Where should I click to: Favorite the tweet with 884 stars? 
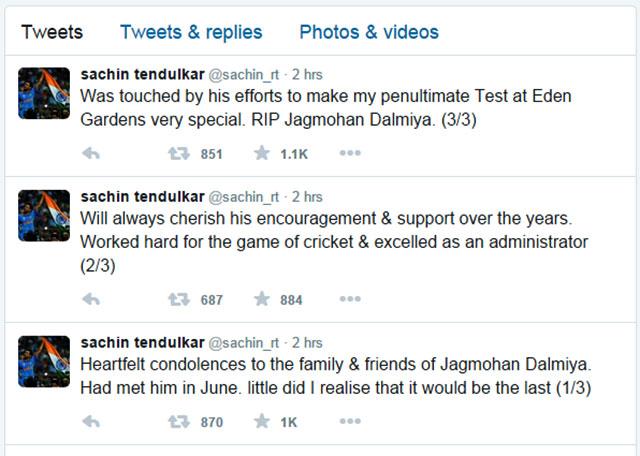pos(262,299)
